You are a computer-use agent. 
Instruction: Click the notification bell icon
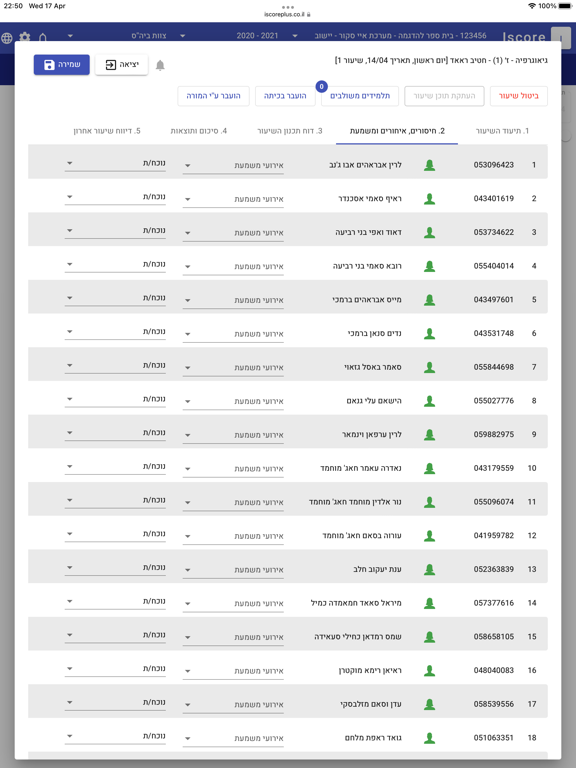[160, 65]
